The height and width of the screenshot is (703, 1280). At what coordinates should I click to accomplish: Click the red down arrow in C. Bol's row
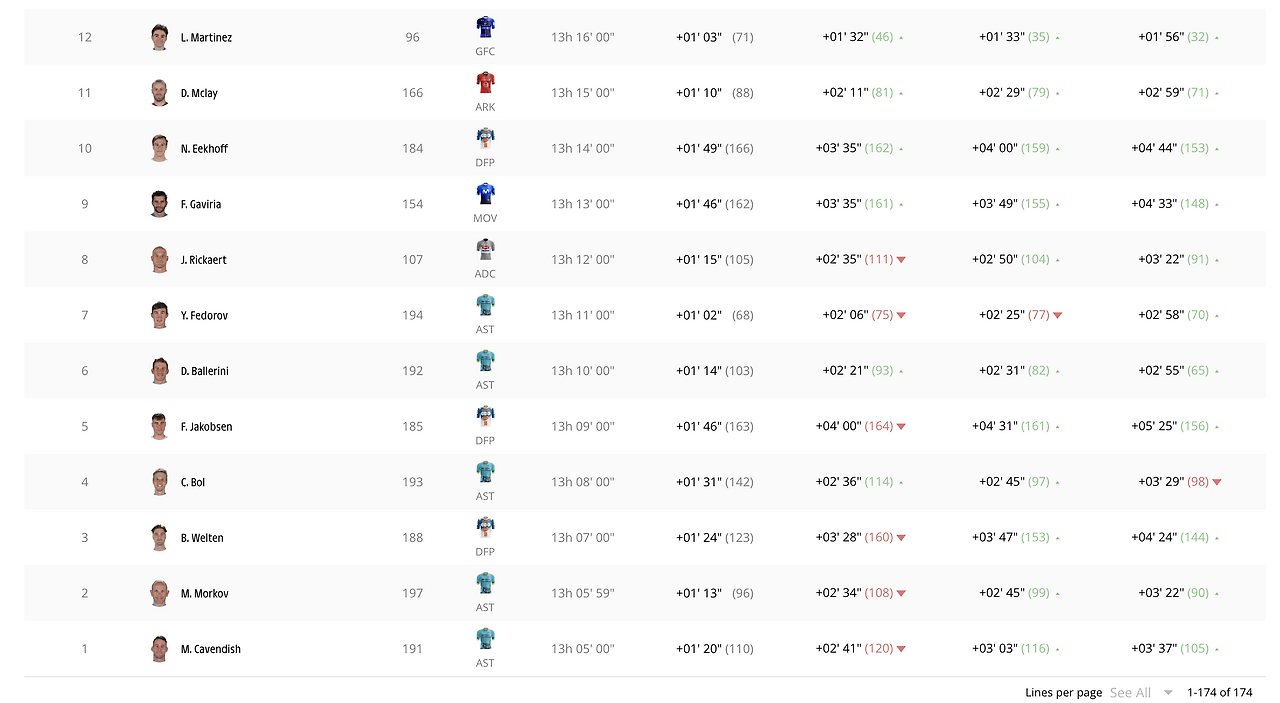tap(1217, 482)
